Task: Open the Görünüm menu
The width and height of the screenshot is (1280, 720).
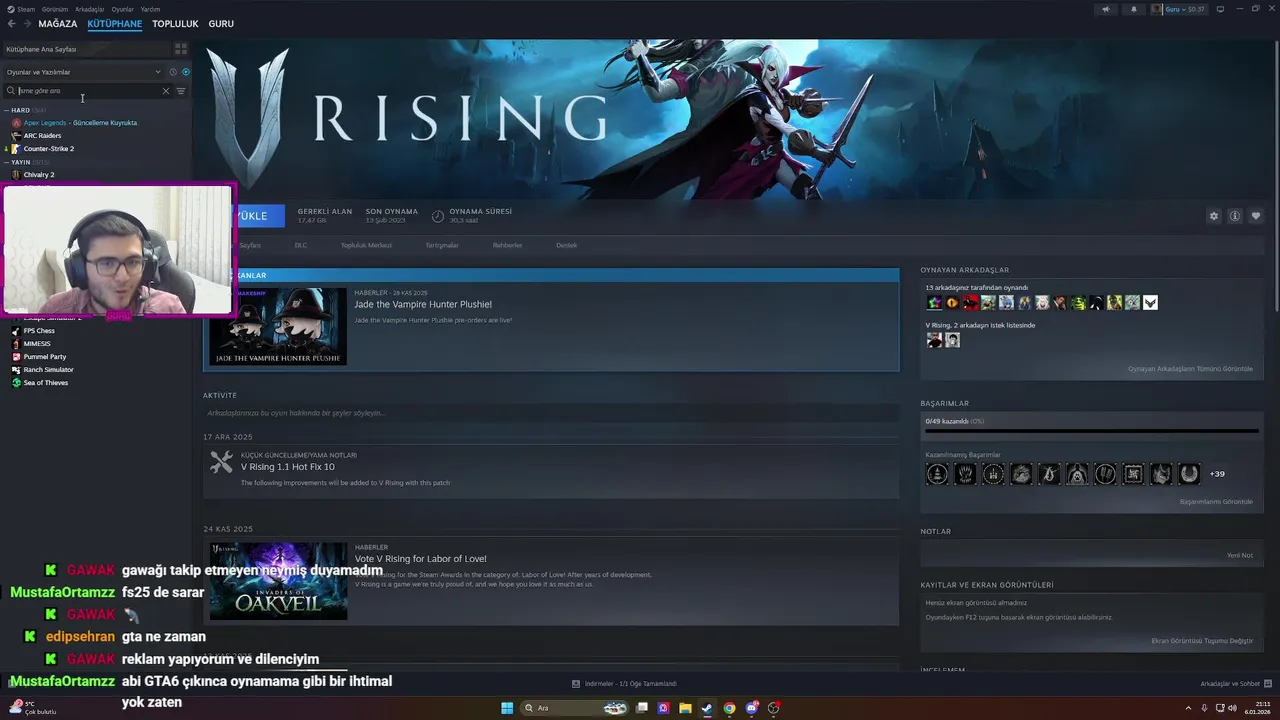Action: point(54,9)
